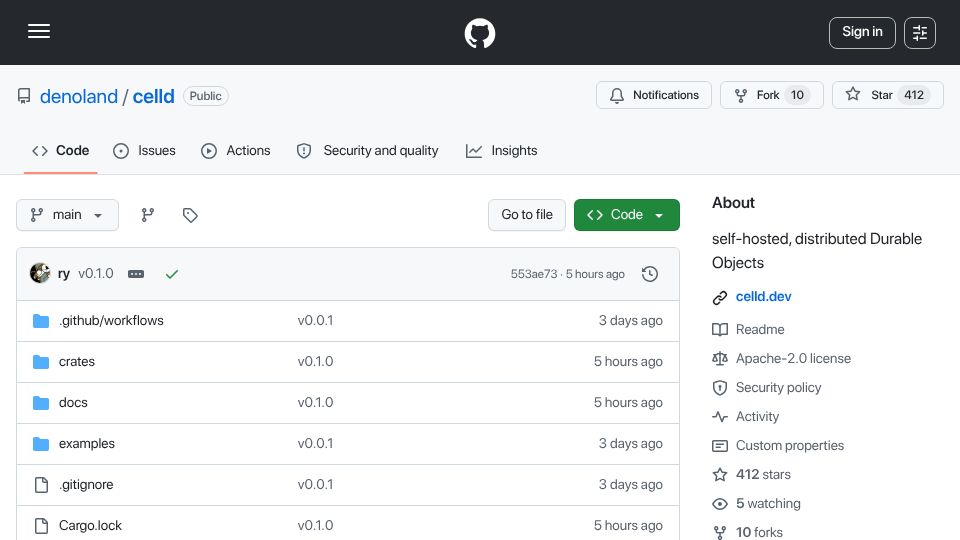Click the examples folder icon
960x540 pixels.
coord(41,444)
